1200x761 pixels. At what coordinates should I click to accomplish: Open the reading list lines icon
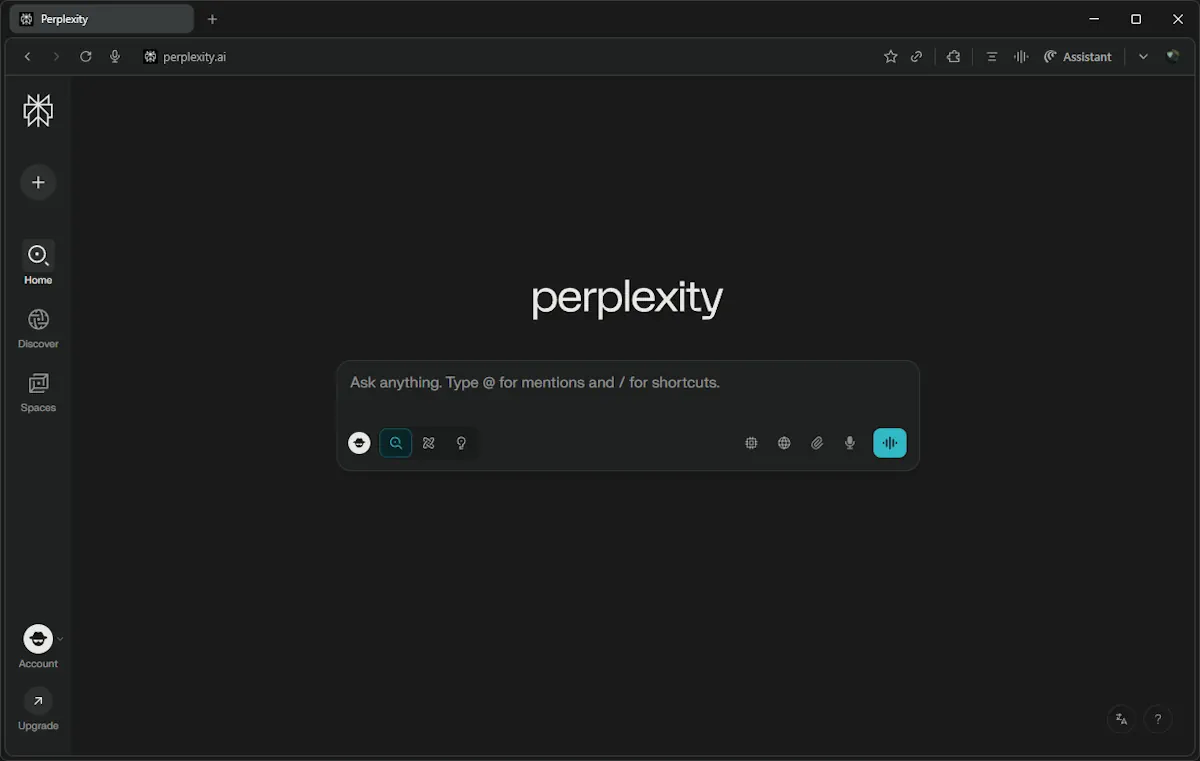pos(992,57)
